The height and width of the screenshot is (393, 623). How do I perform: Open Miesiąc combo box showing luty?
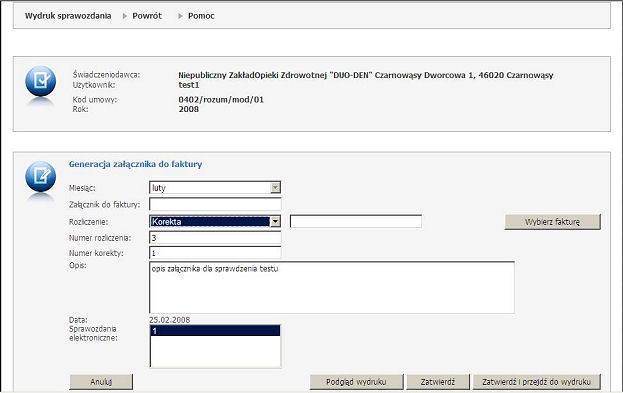click(x=215, y=188)
